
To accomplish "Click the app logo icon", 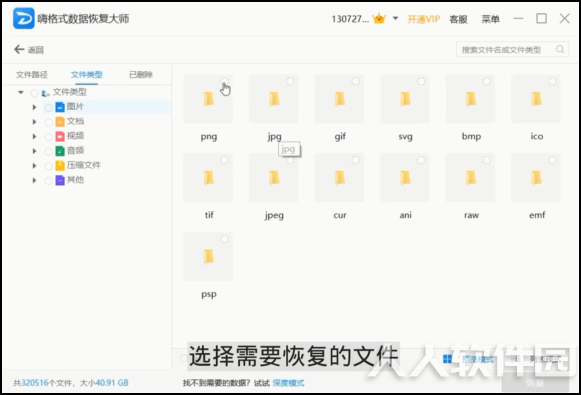I will click(x=24, y=18).
